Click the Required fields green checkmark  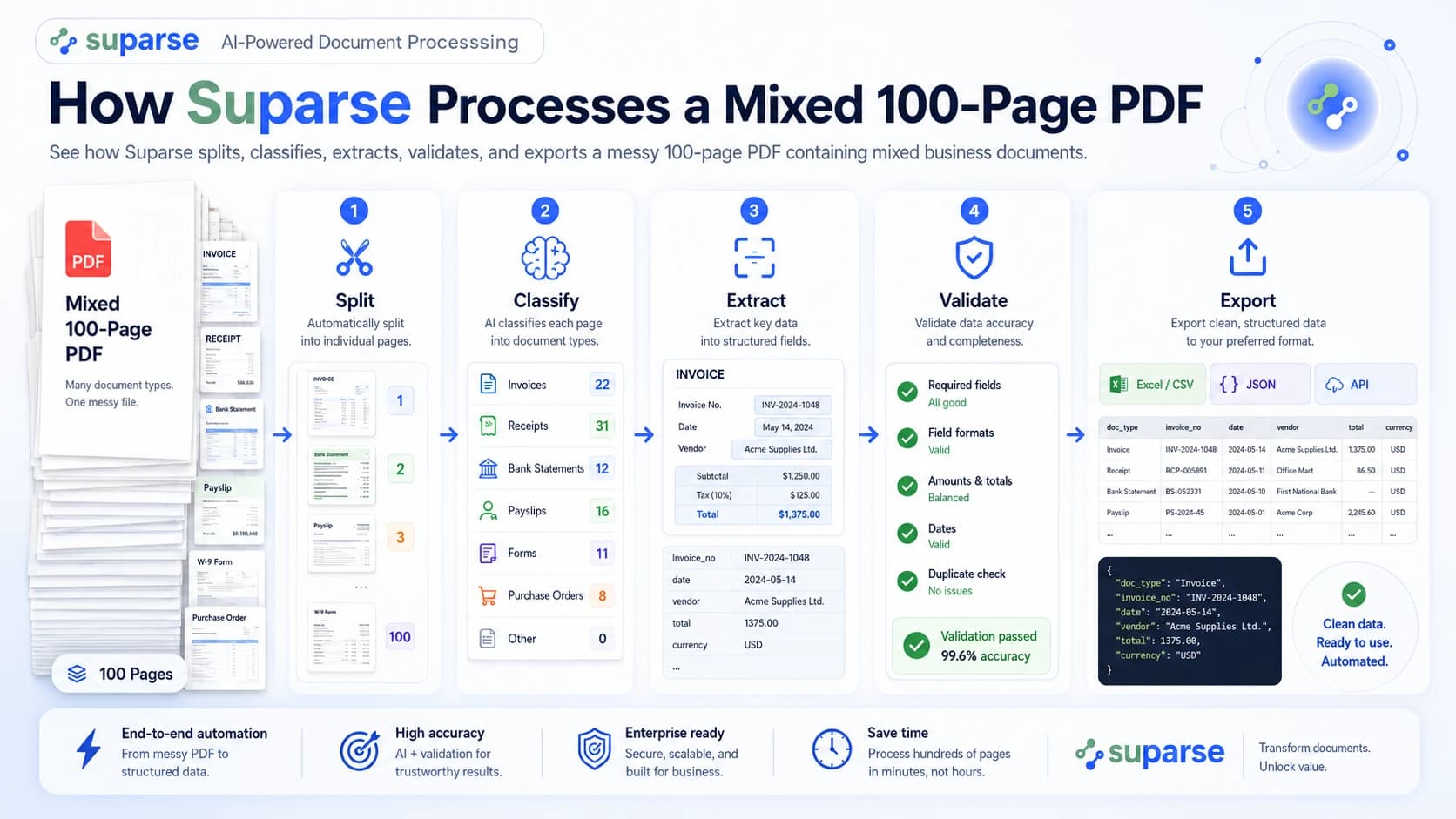907,392
